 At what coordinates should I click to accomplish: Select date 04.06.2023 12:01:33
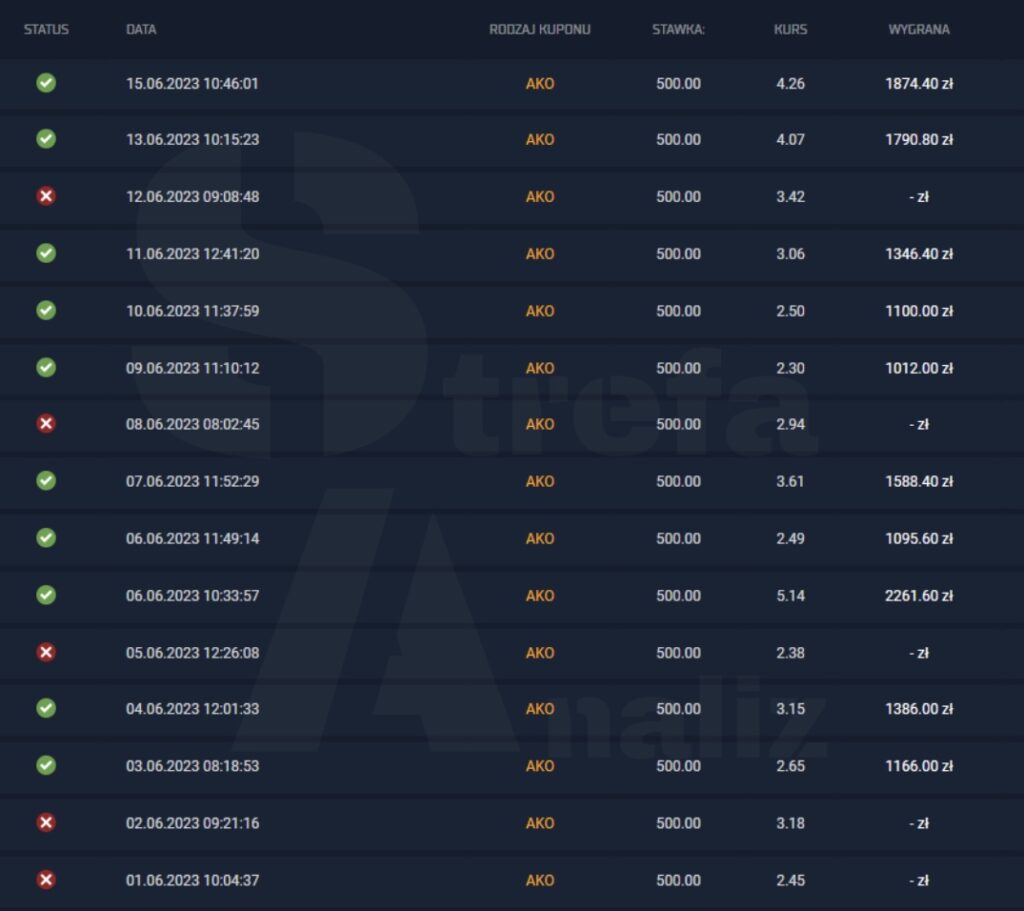(192, 709)
